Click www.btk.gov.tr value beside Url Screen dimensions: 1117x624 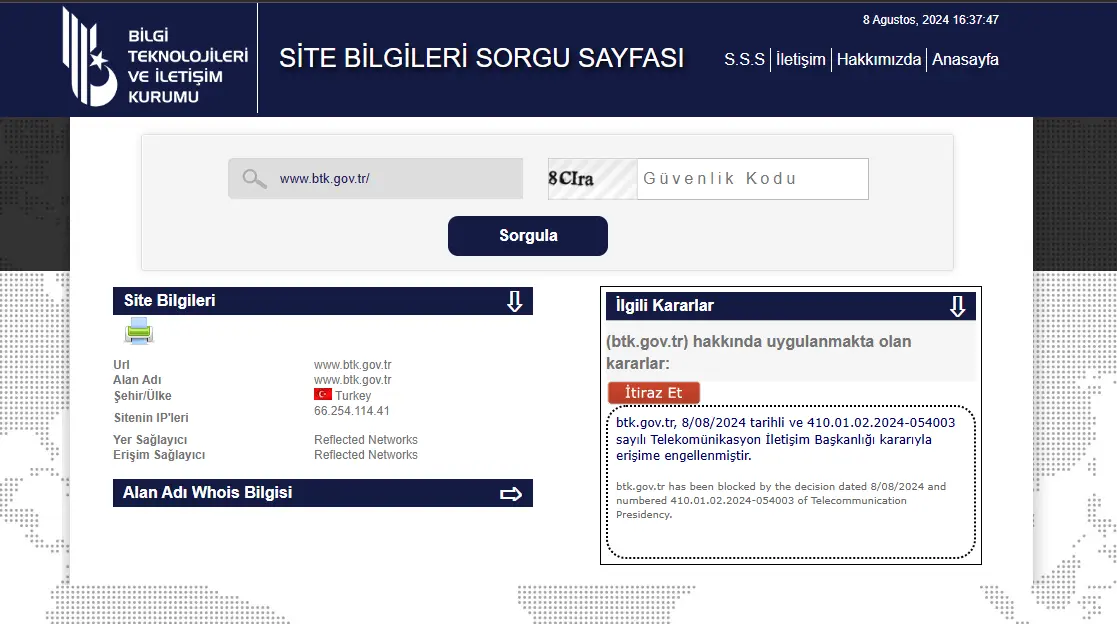[353, 365]
